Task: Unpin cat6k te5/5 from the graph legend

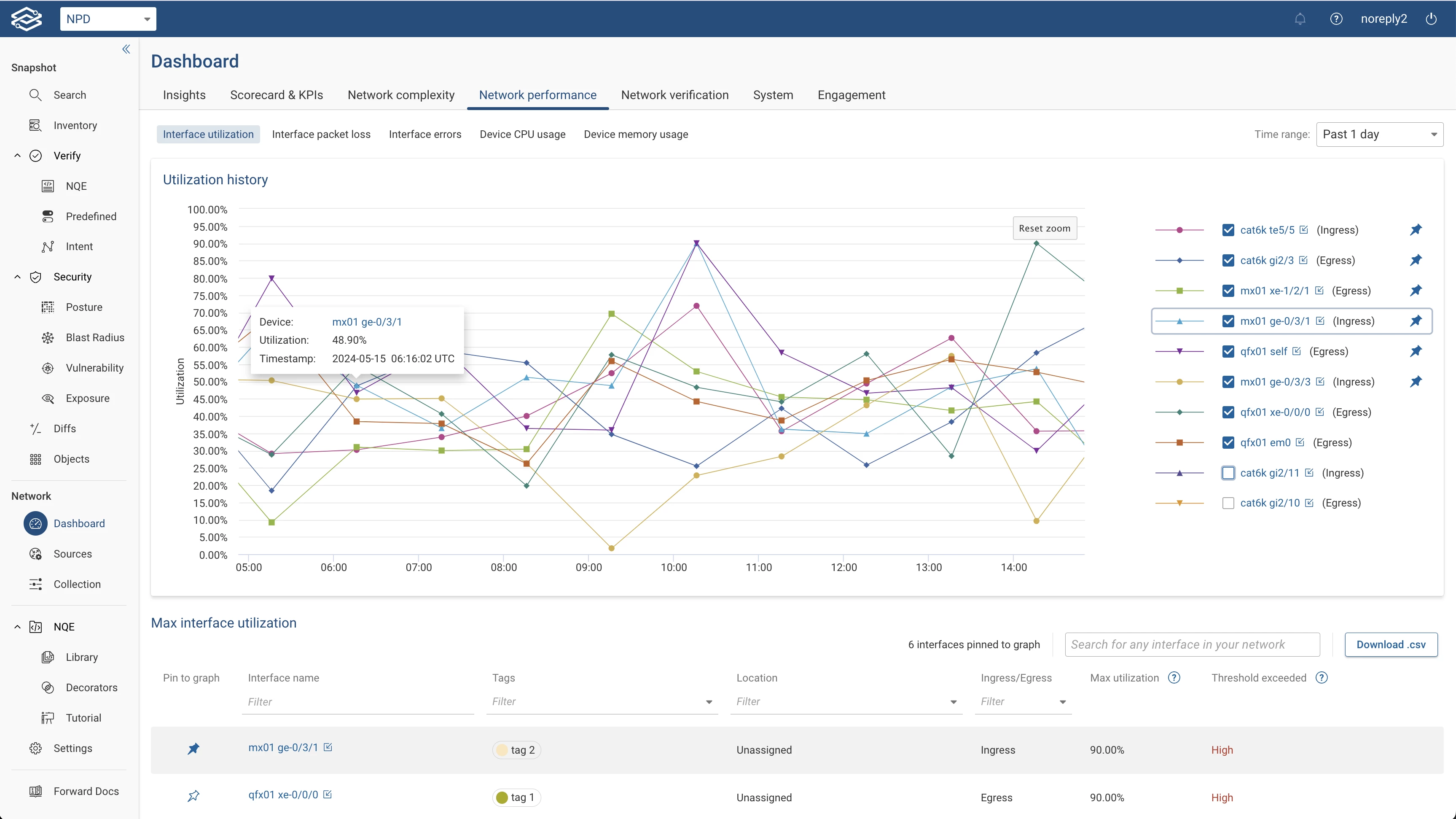Action: [1415, 230]
